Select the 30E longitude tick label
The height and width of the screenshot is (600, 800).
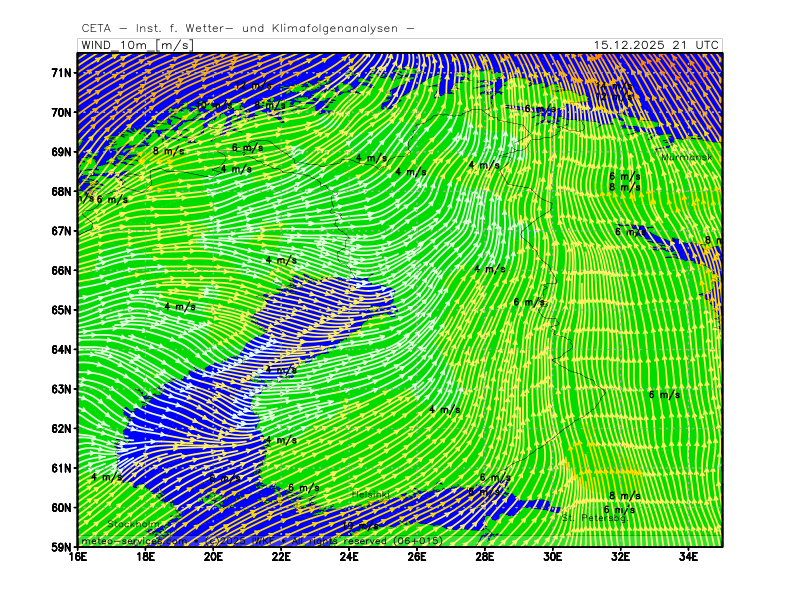click(552, 558)
